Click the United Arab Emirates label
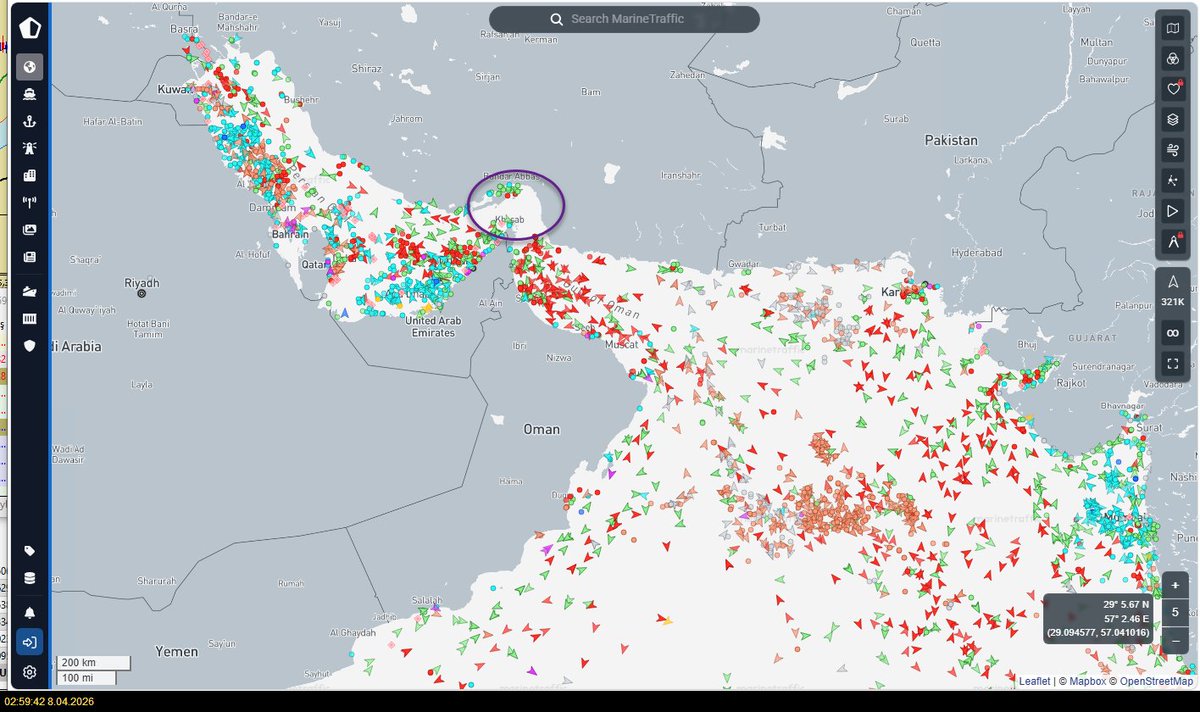 434,327
